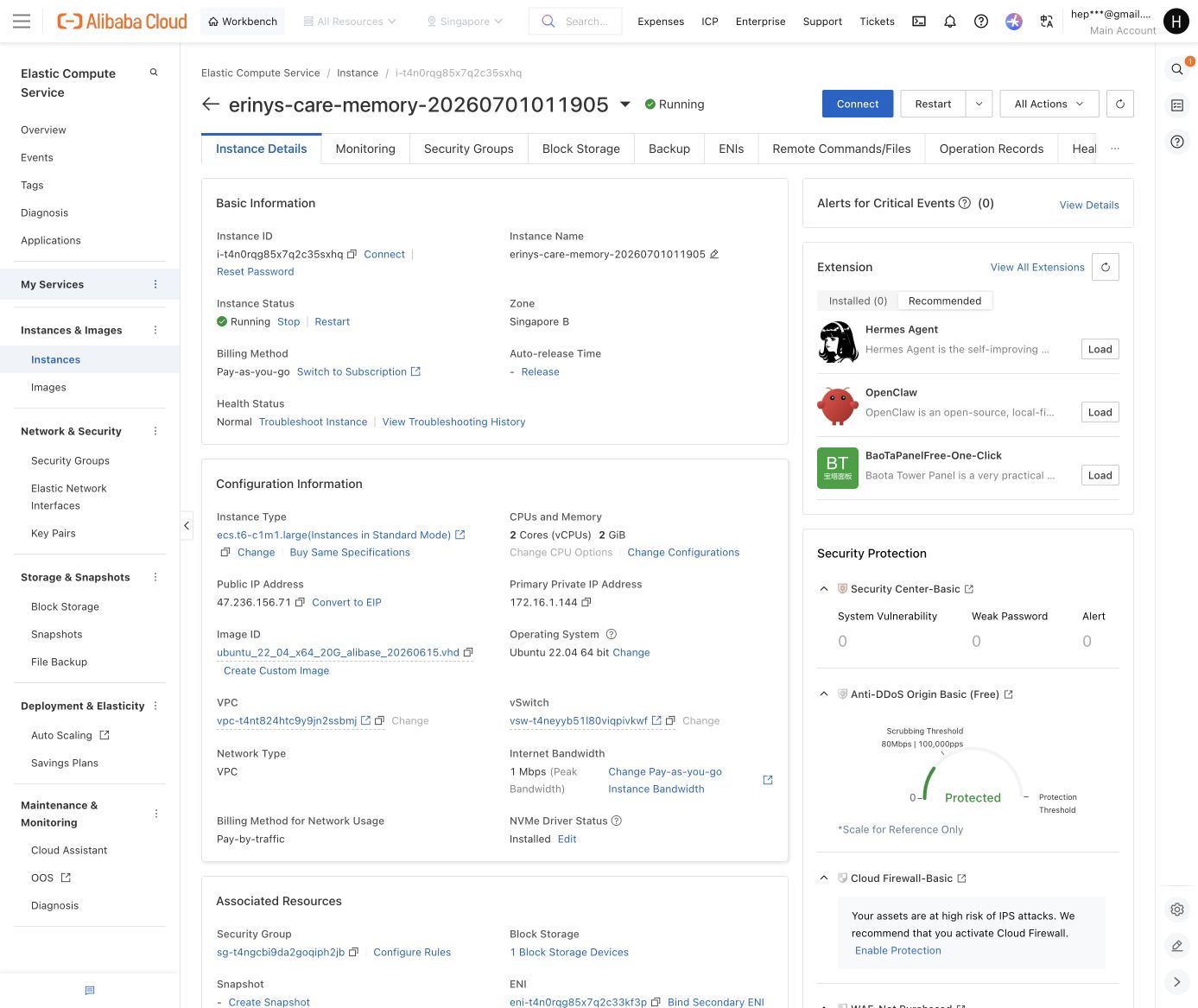
Task: Click Enable Protection for Cloud Firewall
Action: pos(898,950)
